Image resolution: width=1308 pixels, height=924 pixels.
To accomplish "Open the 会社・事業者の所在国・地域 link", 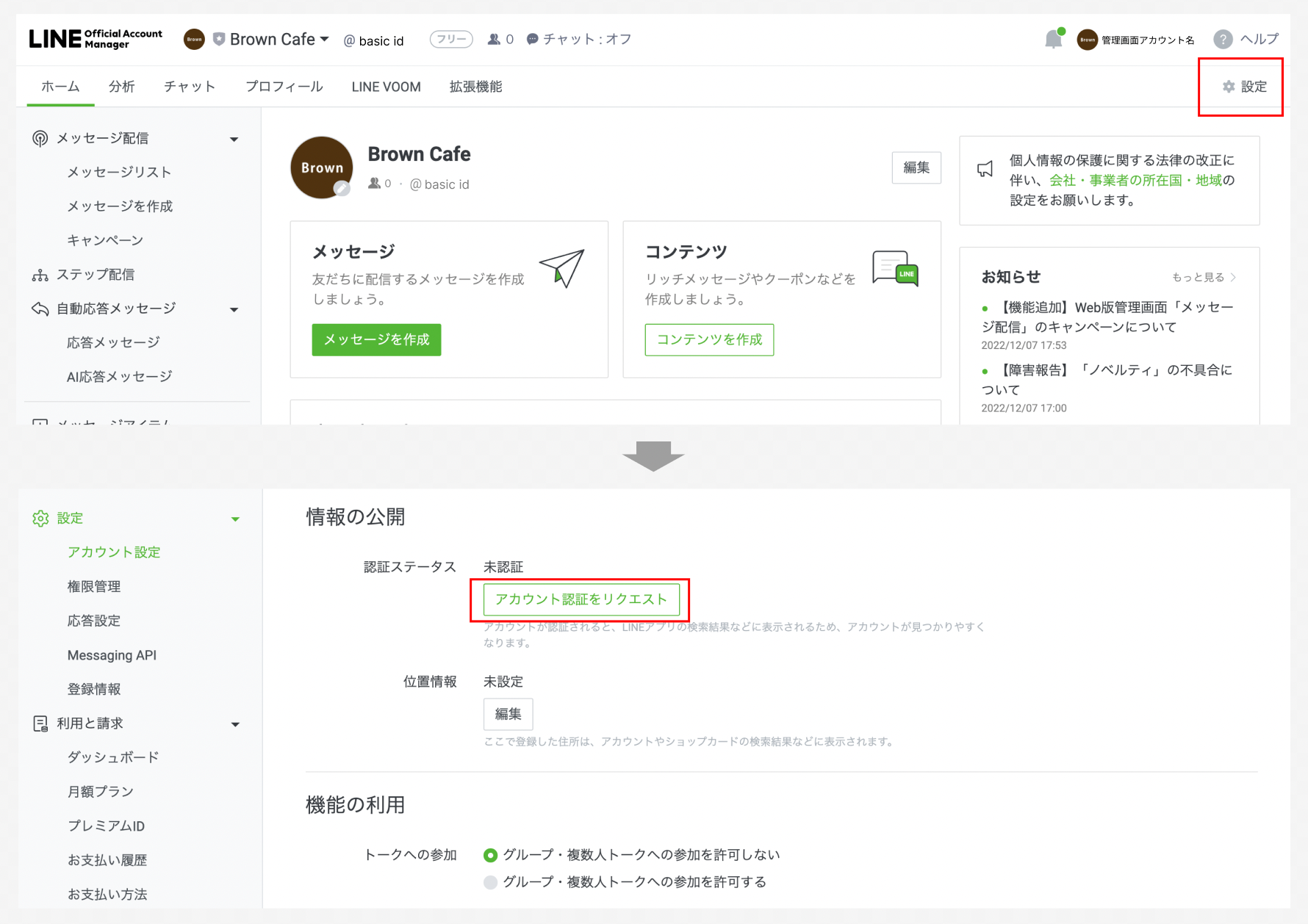I will (1135, 181).
